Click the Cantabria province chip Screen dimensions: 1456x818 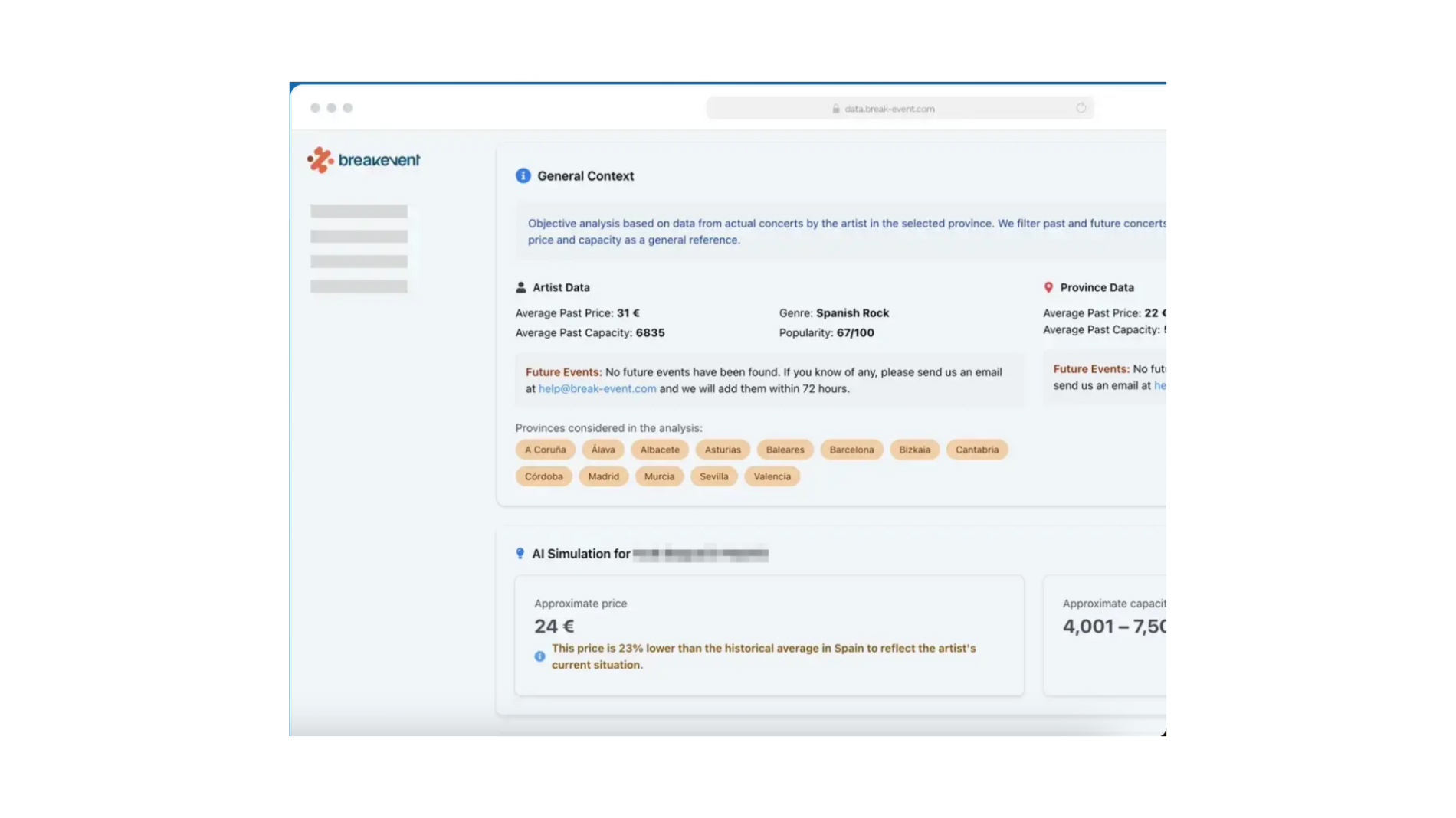[976, 450]
